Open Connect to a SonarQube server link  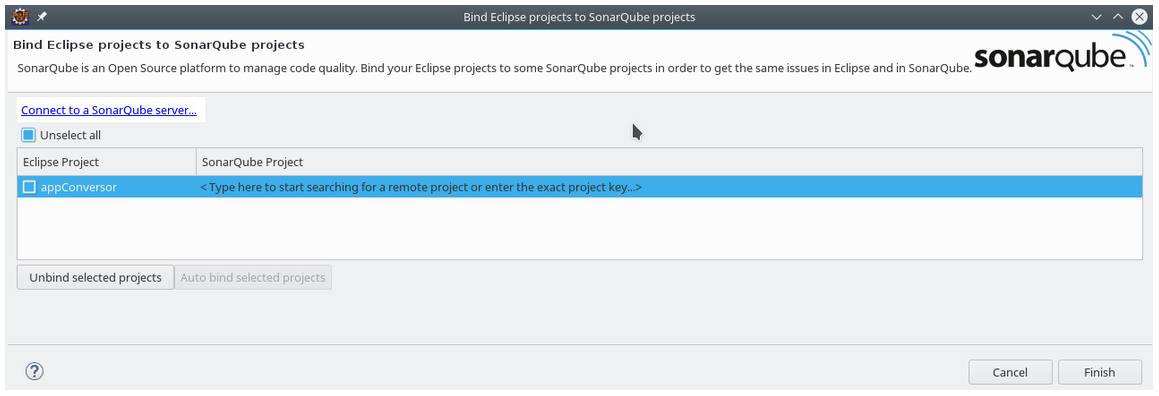click(109, 110)
